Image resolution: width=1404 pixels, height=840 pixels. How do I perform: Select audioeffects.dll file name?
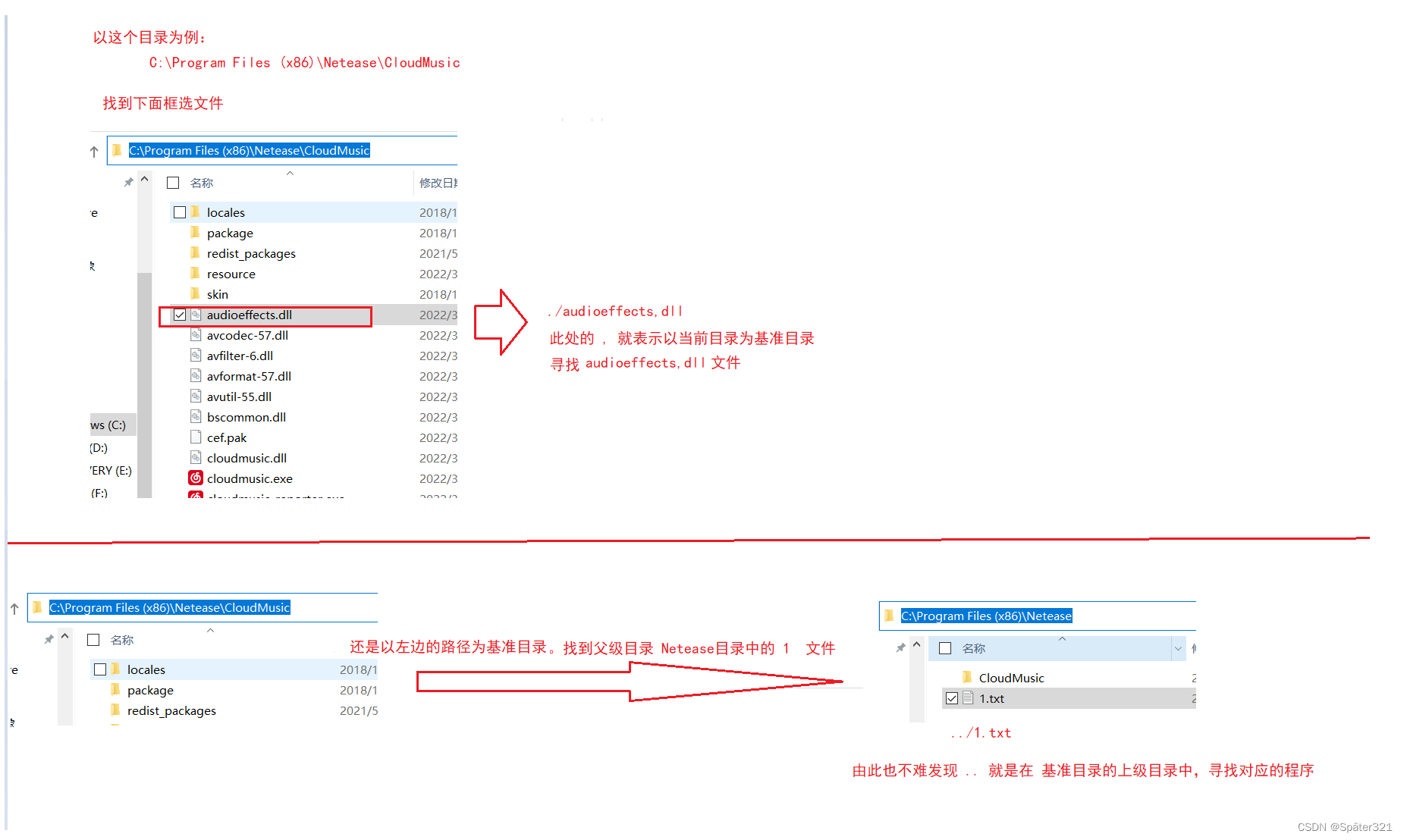250,315
